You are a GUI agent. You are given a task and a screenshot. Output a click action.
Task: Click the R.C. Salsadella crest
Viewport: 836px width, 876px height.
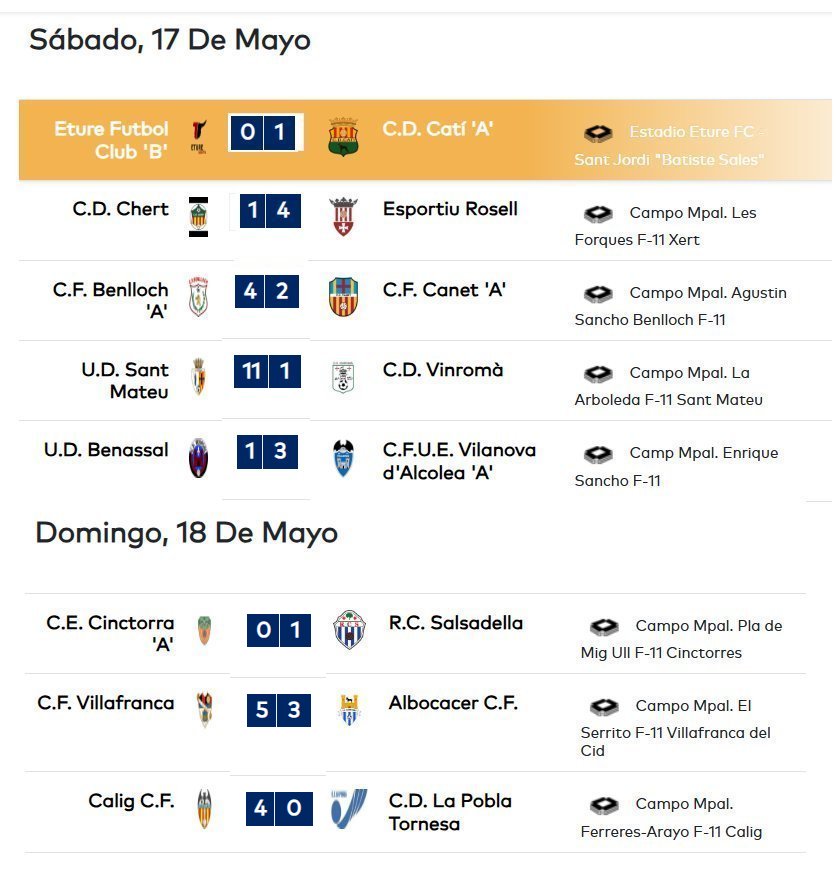tap(349, 630)
